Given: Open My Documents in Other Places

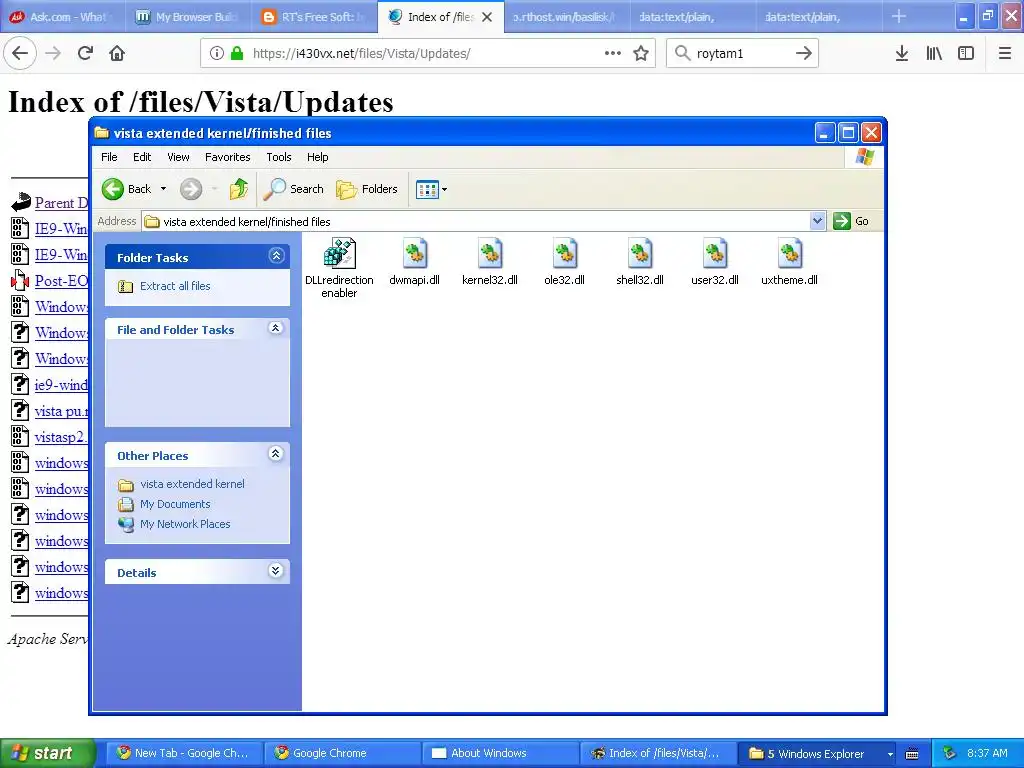Looking at the screenshot, I should pyautogui.click(x=175, y=504).
